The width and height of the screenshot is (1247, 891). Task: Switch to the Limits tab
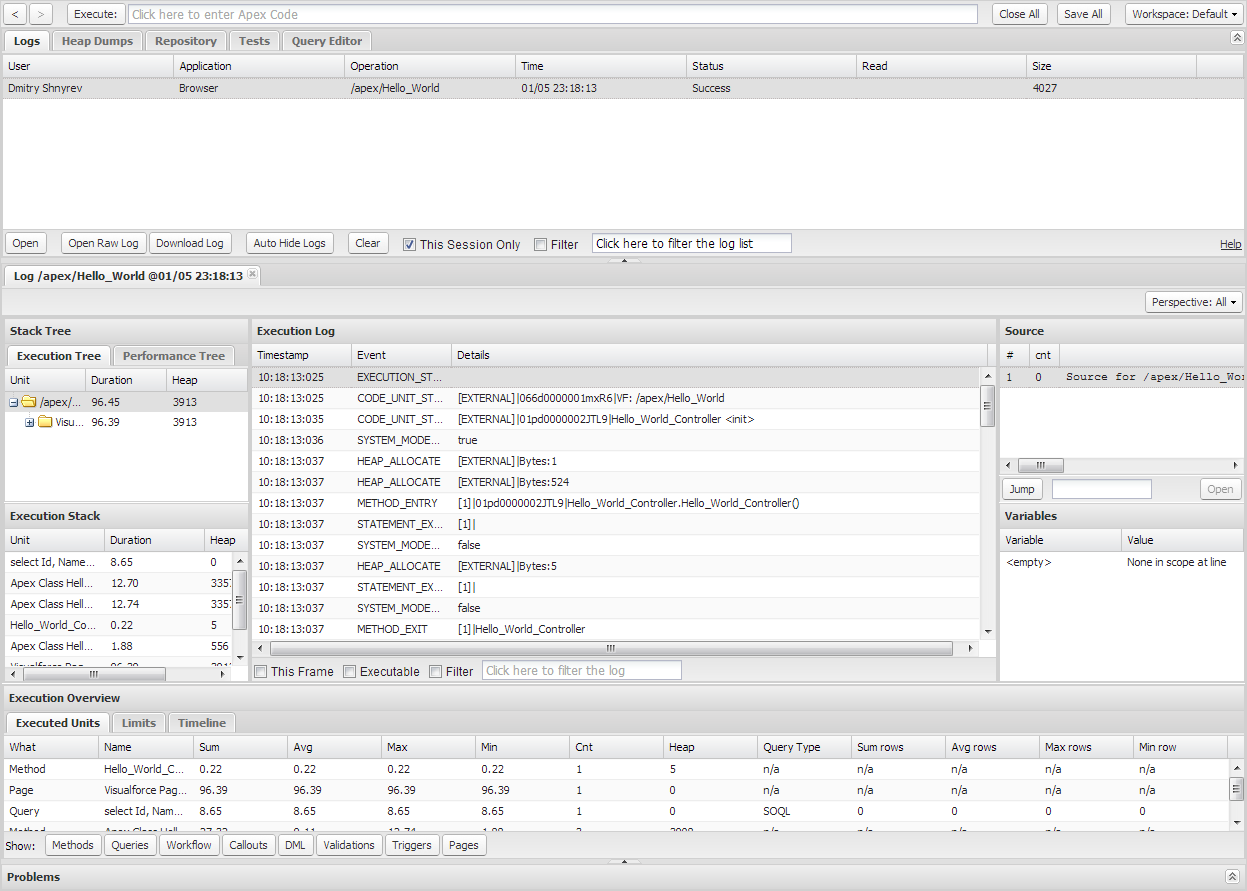click(x=139, y=722)
